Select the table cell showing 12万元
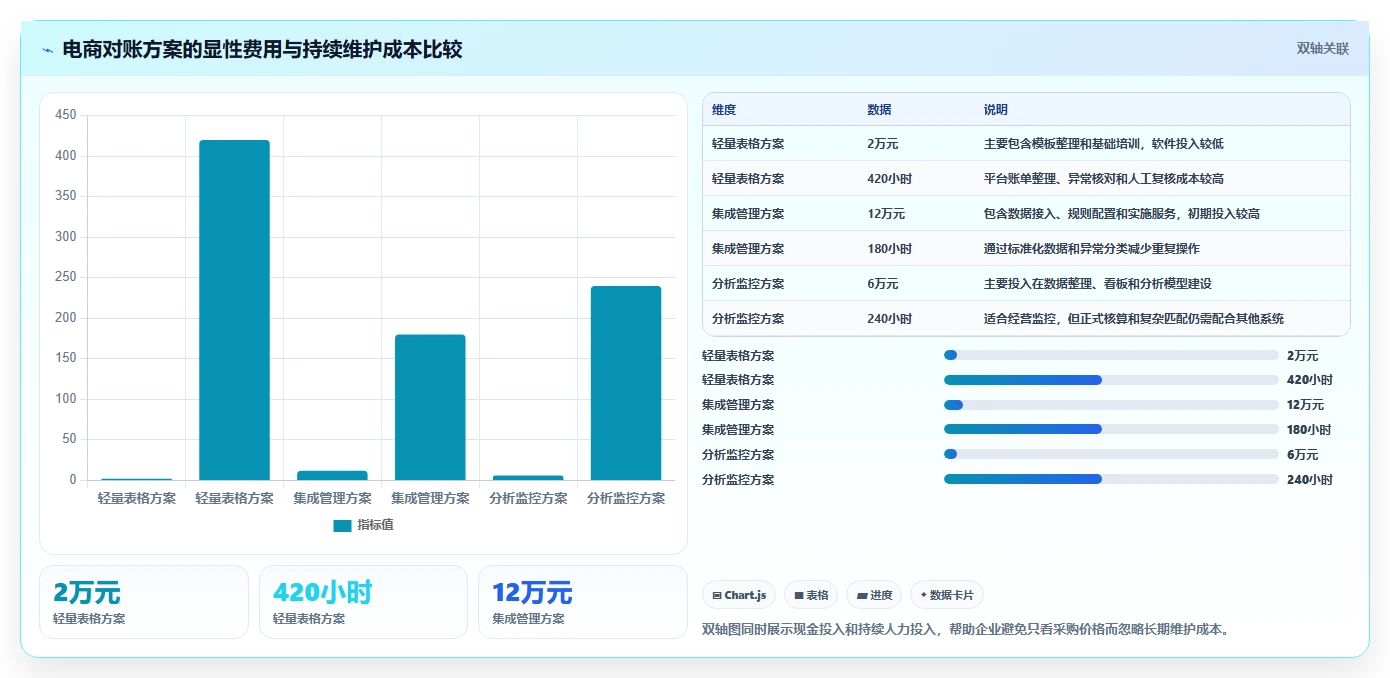The image size is (1390, 678). pos(886,214)
